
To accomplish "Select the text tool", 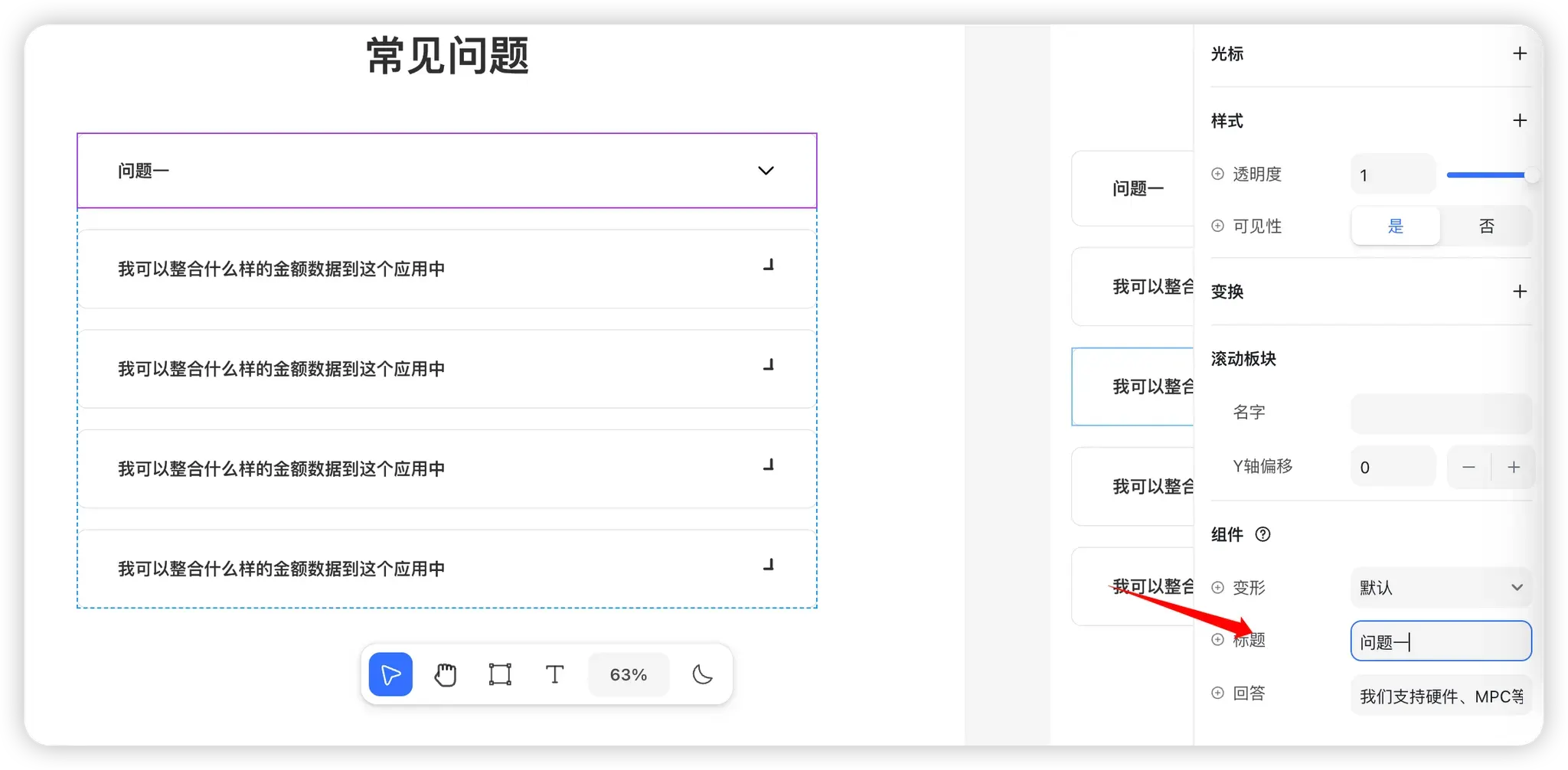I will point(554,674).
